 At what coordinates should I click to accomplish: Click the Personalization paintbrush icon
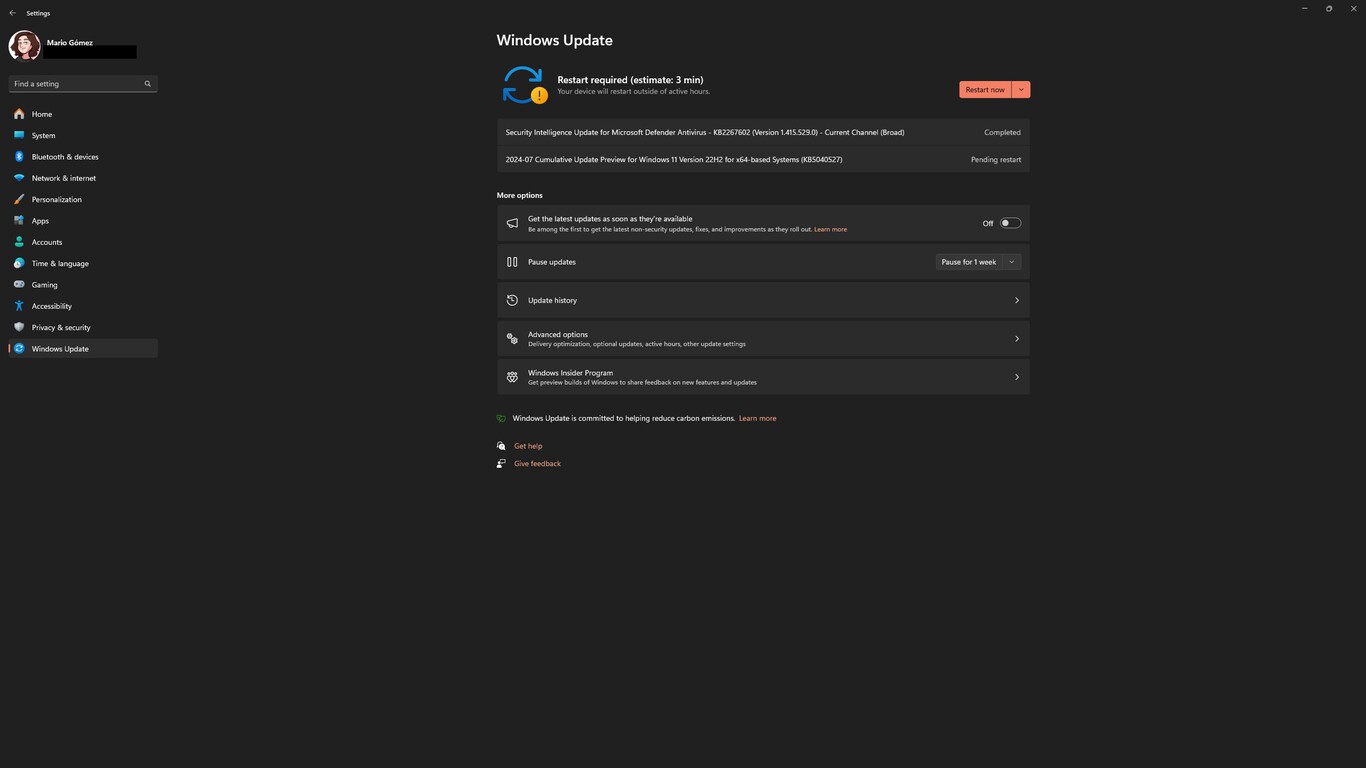tap(19, 199)
